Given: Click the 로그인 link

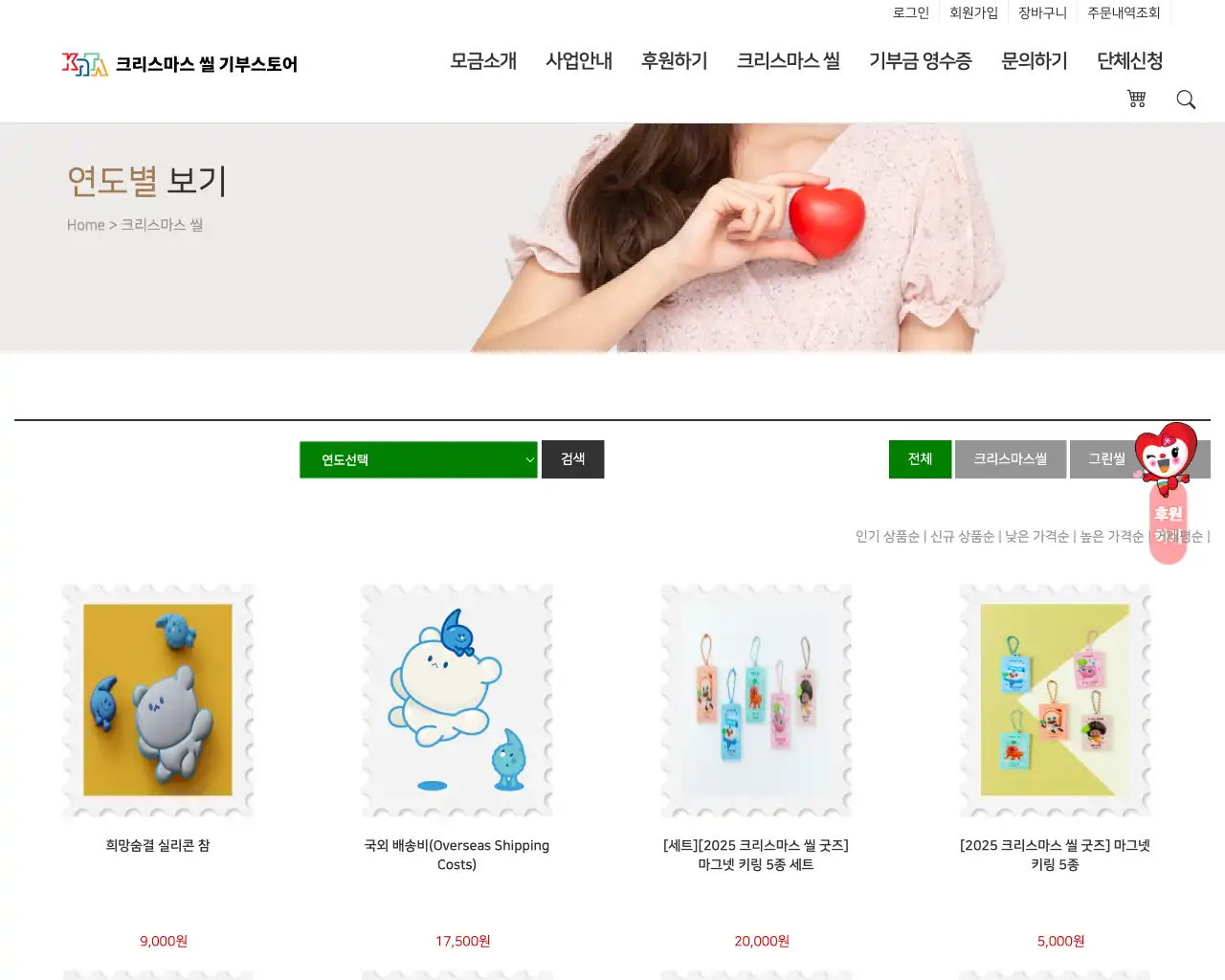Looking at the screenshot, I should pos(911,12).
